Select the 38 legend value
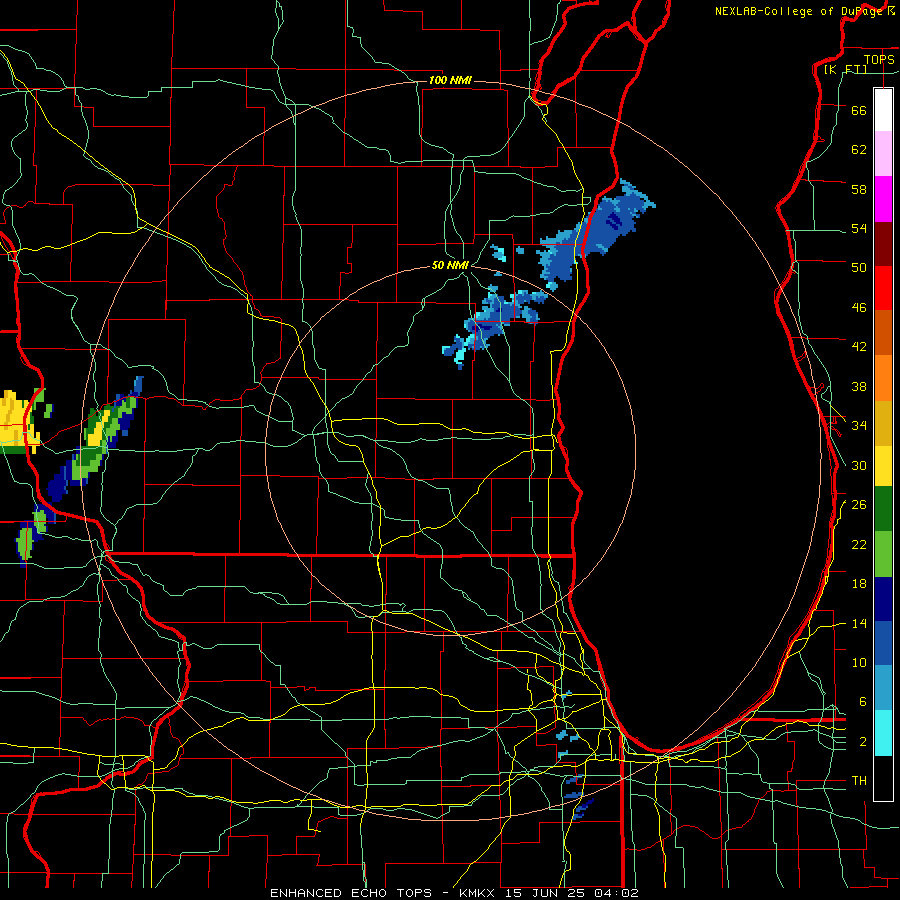Screen dimensions: 900x900 click(x=859, y=386)
